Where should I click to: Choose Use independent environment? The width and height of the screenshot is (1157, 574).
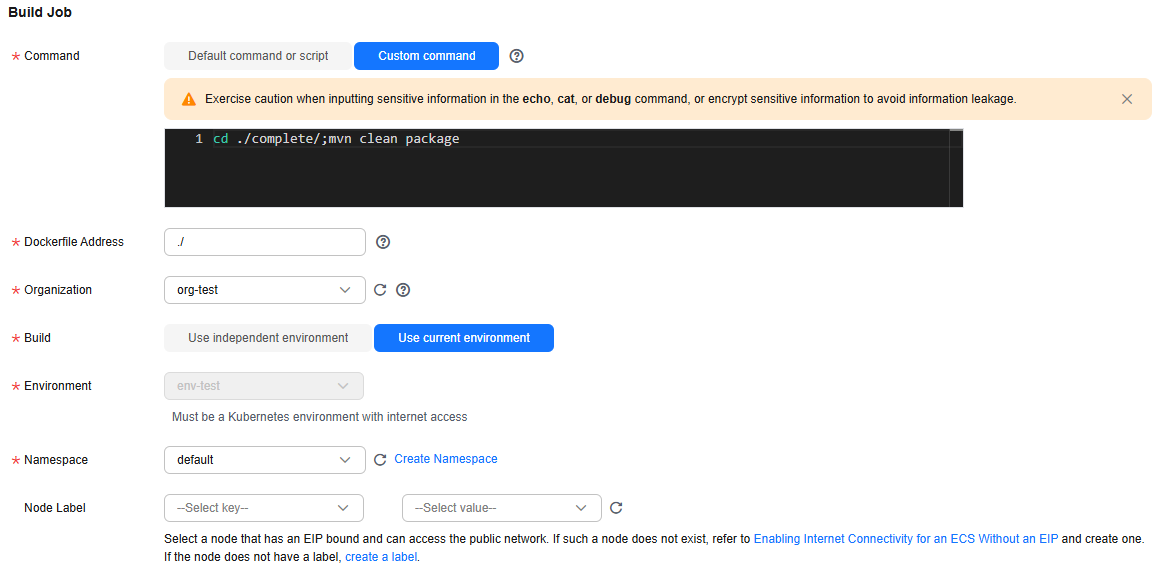click(268, 338)
